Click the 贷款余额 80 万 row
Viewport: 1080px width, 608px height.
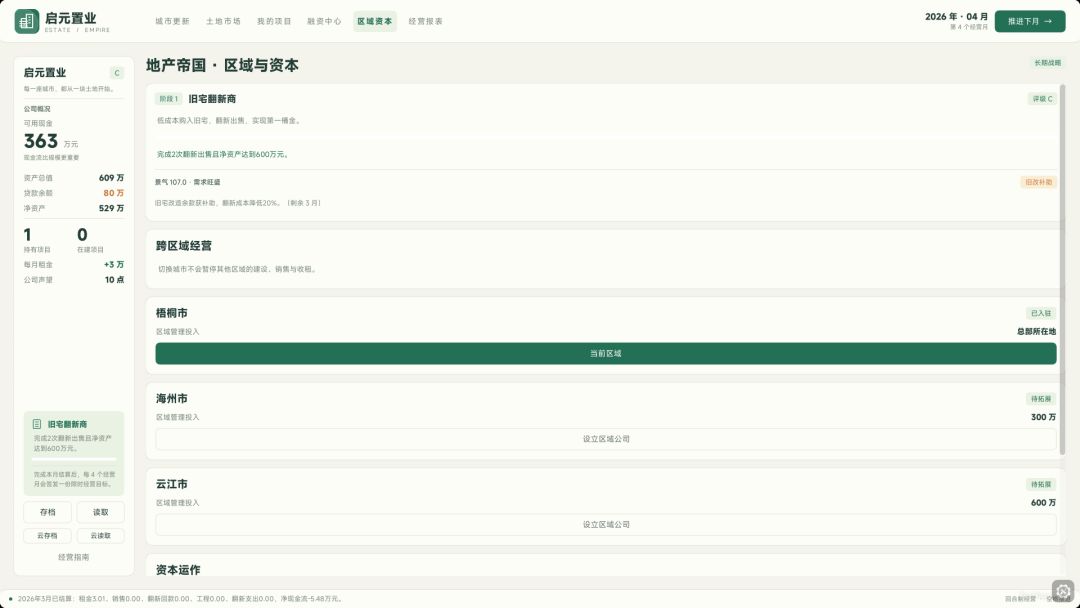[x=74, y=193]
